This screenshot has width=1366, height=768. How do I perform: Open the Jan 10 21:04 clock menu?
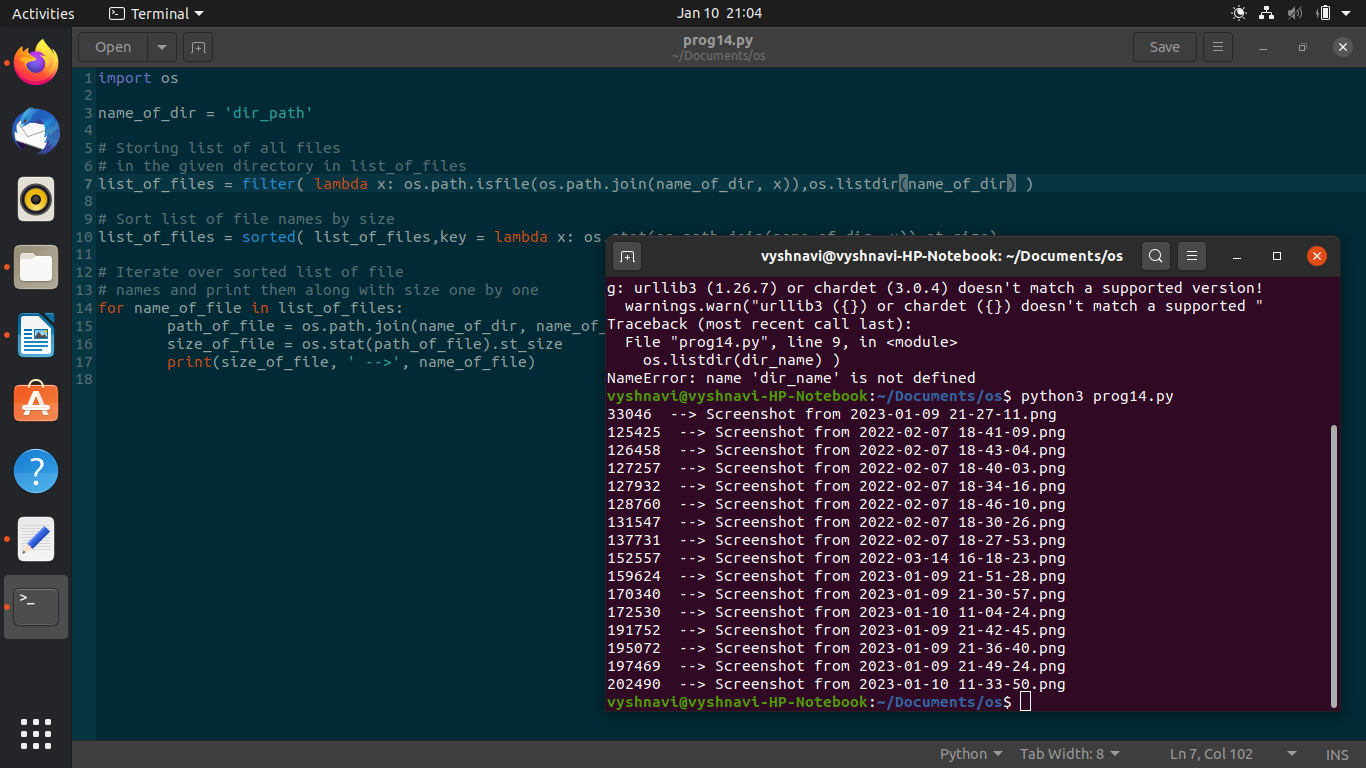[719, 13]
